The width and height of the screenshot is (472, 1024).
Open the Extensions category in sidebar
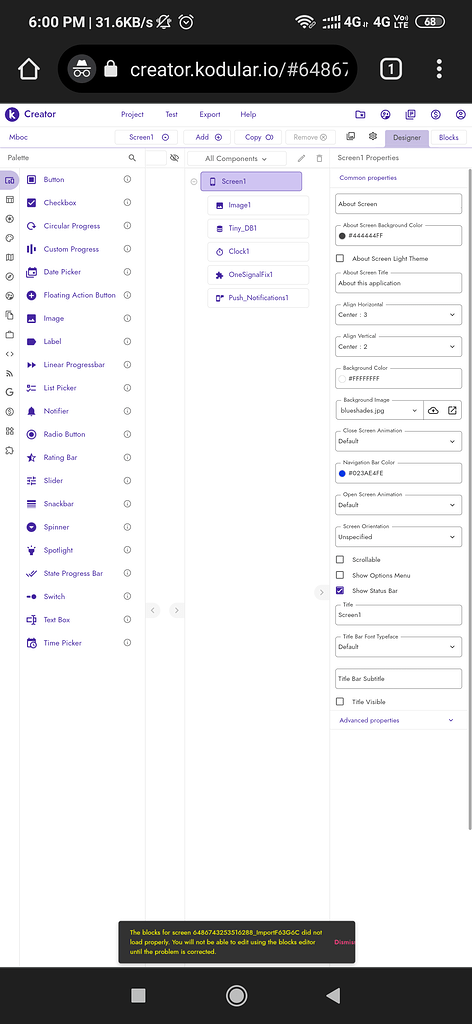[9, 451]
